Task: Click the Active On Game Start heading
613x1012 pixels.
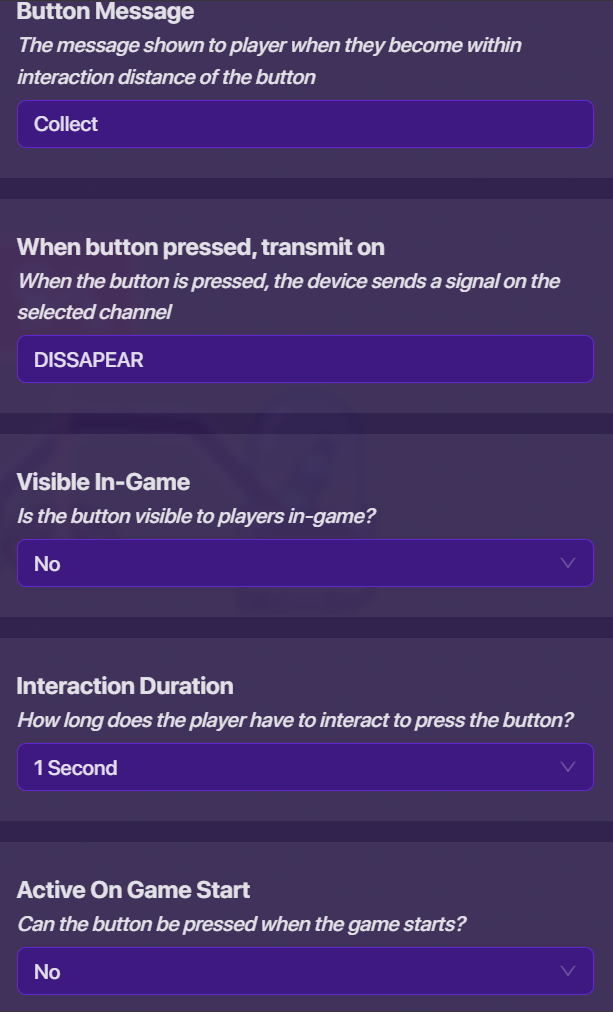Action: click(x=133, y=890)
